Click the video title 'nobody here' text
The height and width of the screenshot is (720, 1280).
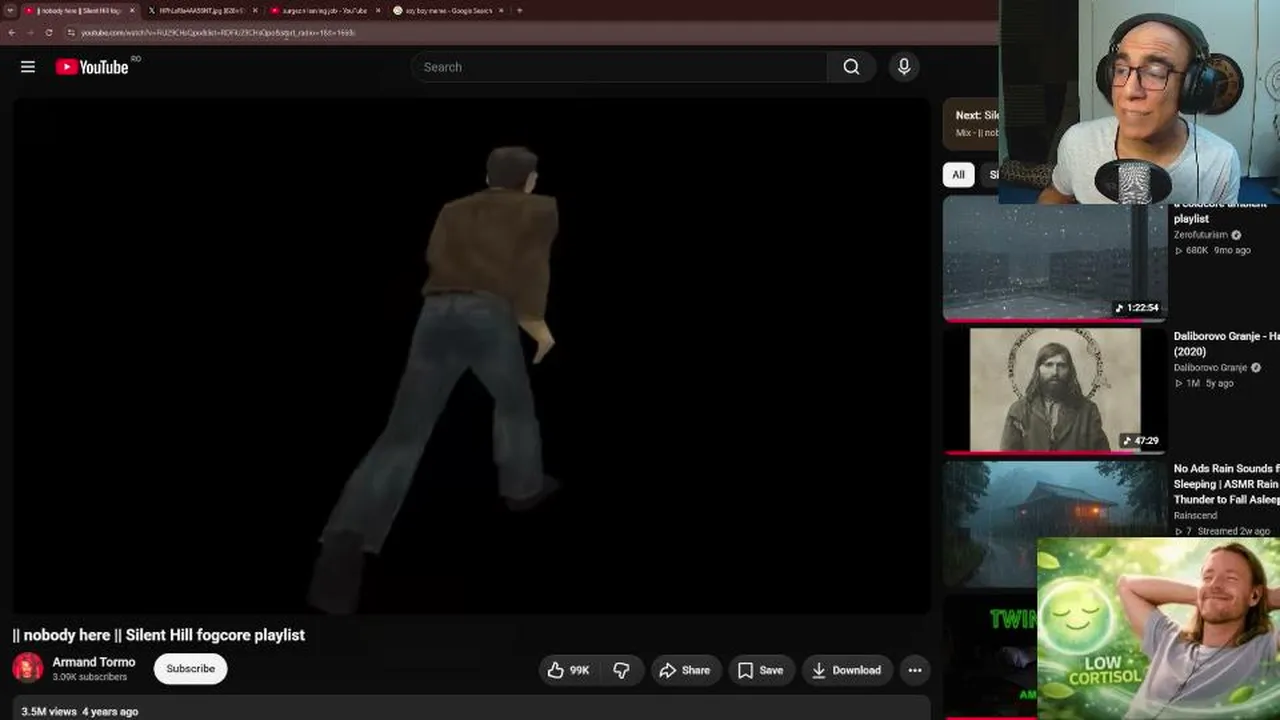pos(159,635)
